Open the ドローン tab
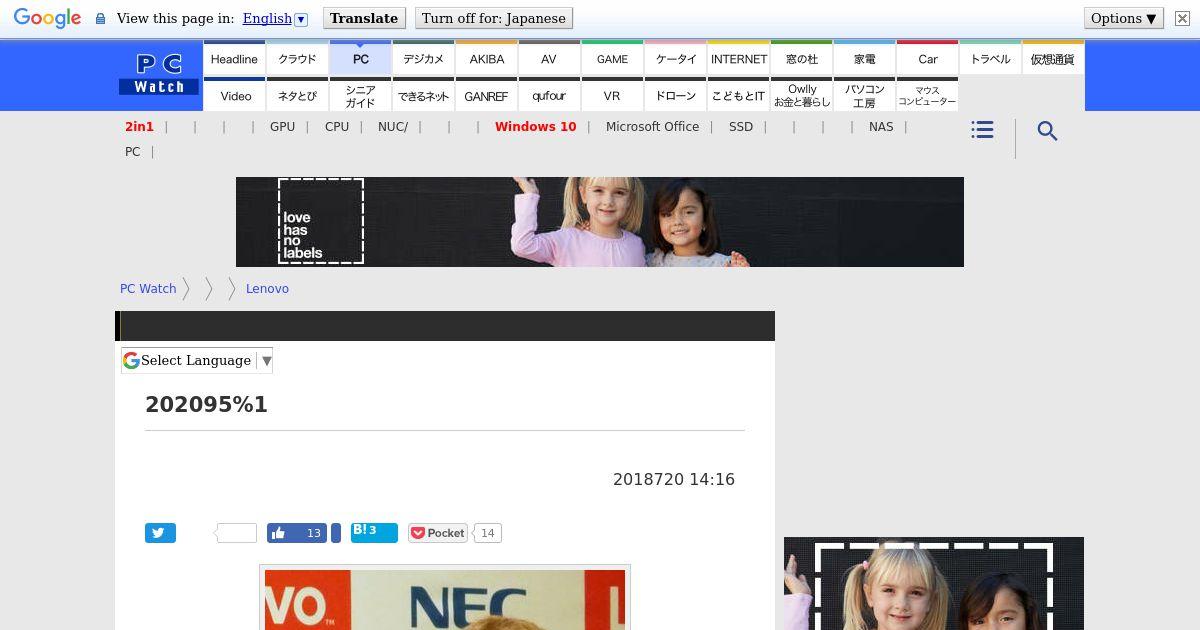 point(676,95)
